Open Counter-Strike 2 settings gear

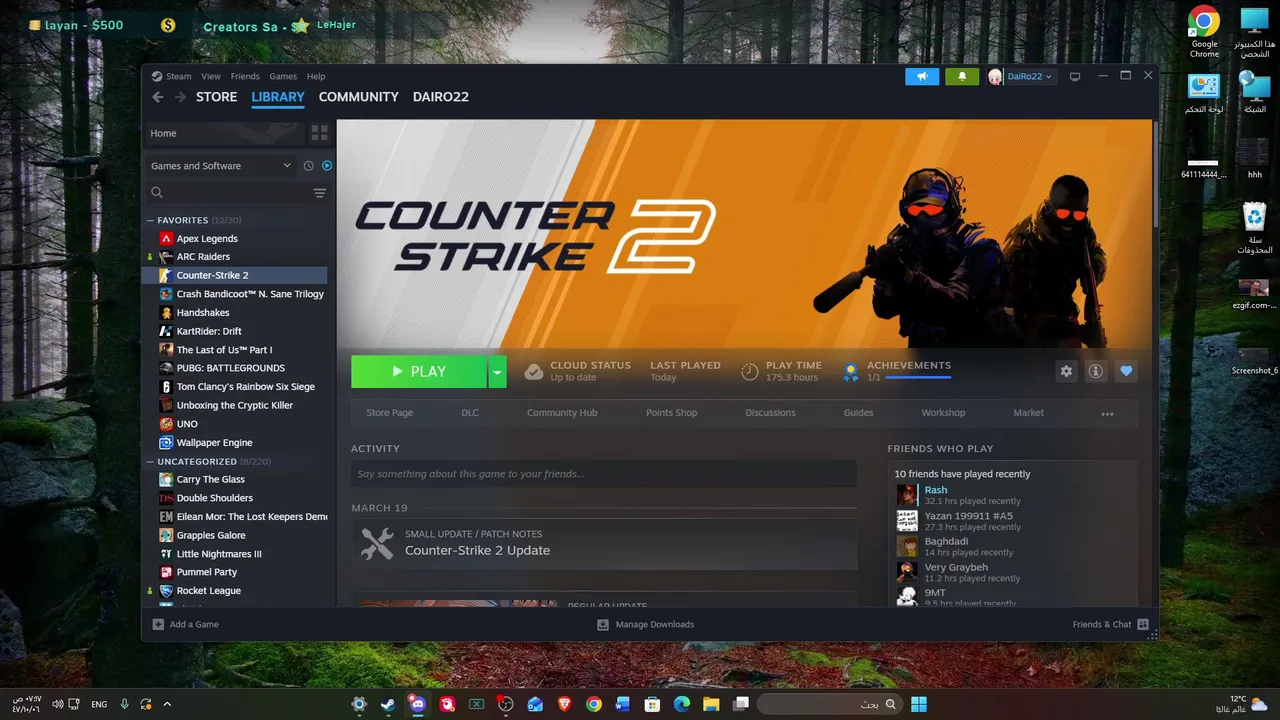1066,371
